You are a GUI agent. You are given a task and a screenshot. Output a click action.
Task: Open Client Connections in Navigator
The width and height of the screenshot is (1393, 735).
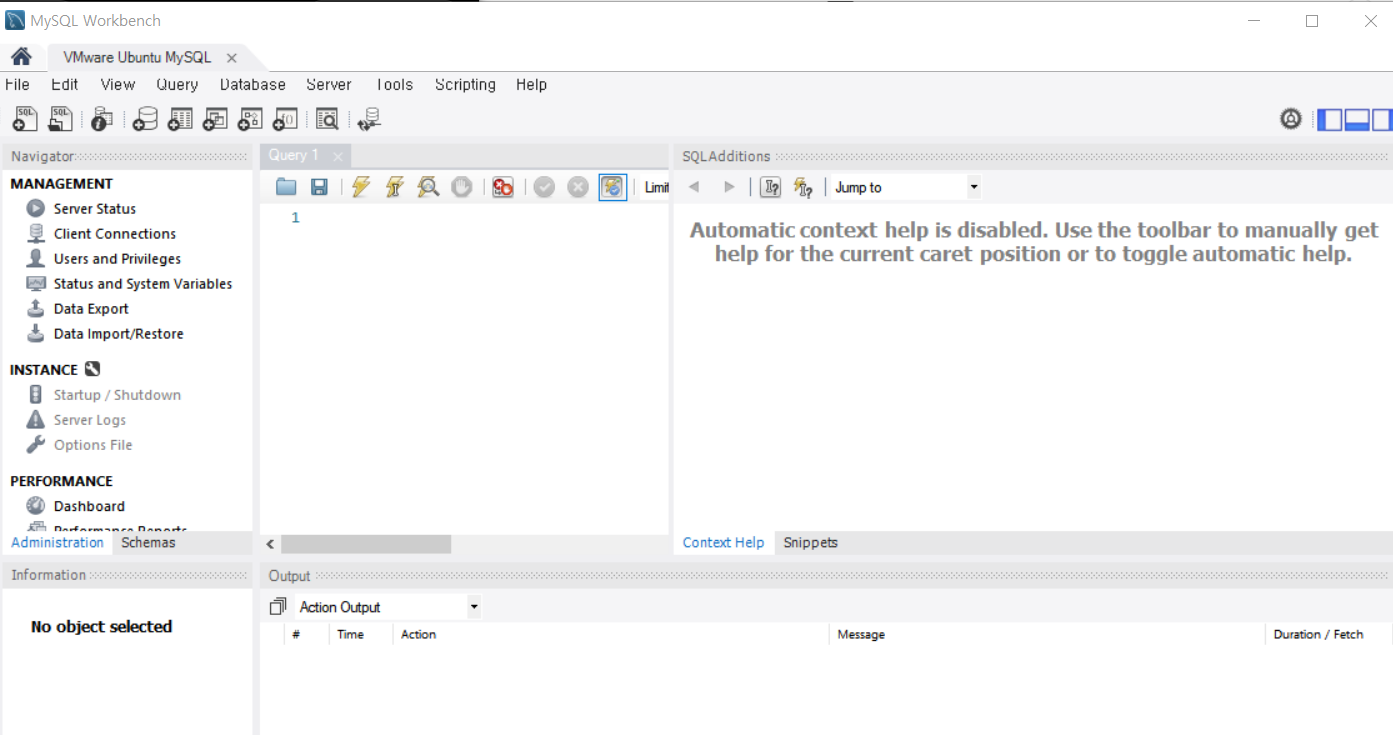(x=115, y=233)
